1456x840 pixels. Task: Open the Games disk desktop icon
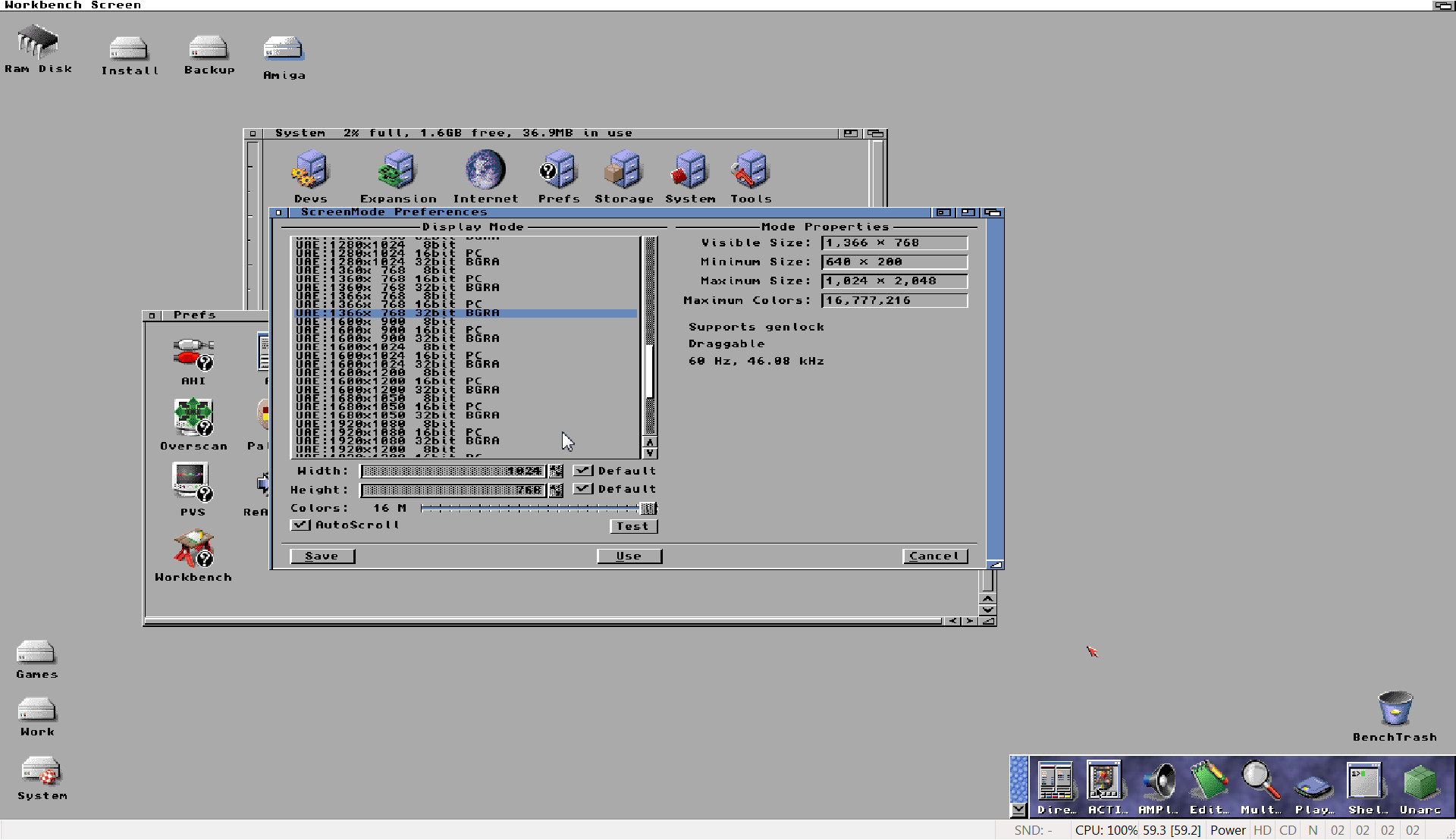(x=36, y=660)
